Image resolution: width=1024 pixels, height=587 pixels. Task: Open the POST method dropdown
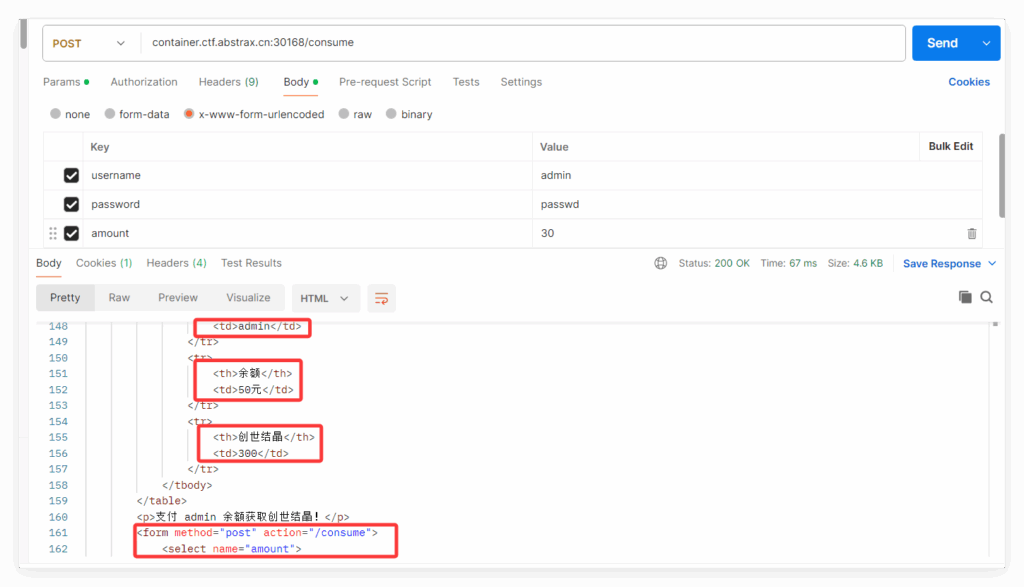click(90, 43)
